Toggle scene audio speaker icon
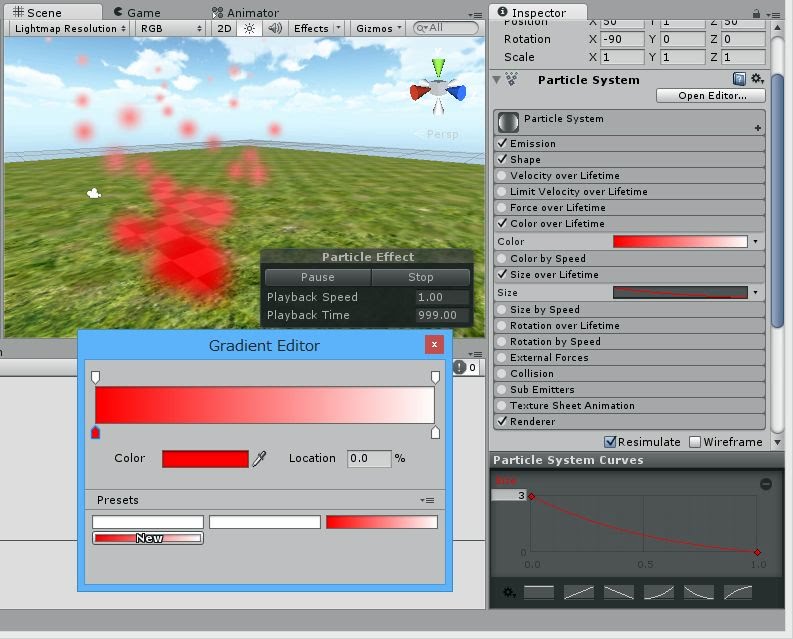Screen dimensions: 793x639 275,28
